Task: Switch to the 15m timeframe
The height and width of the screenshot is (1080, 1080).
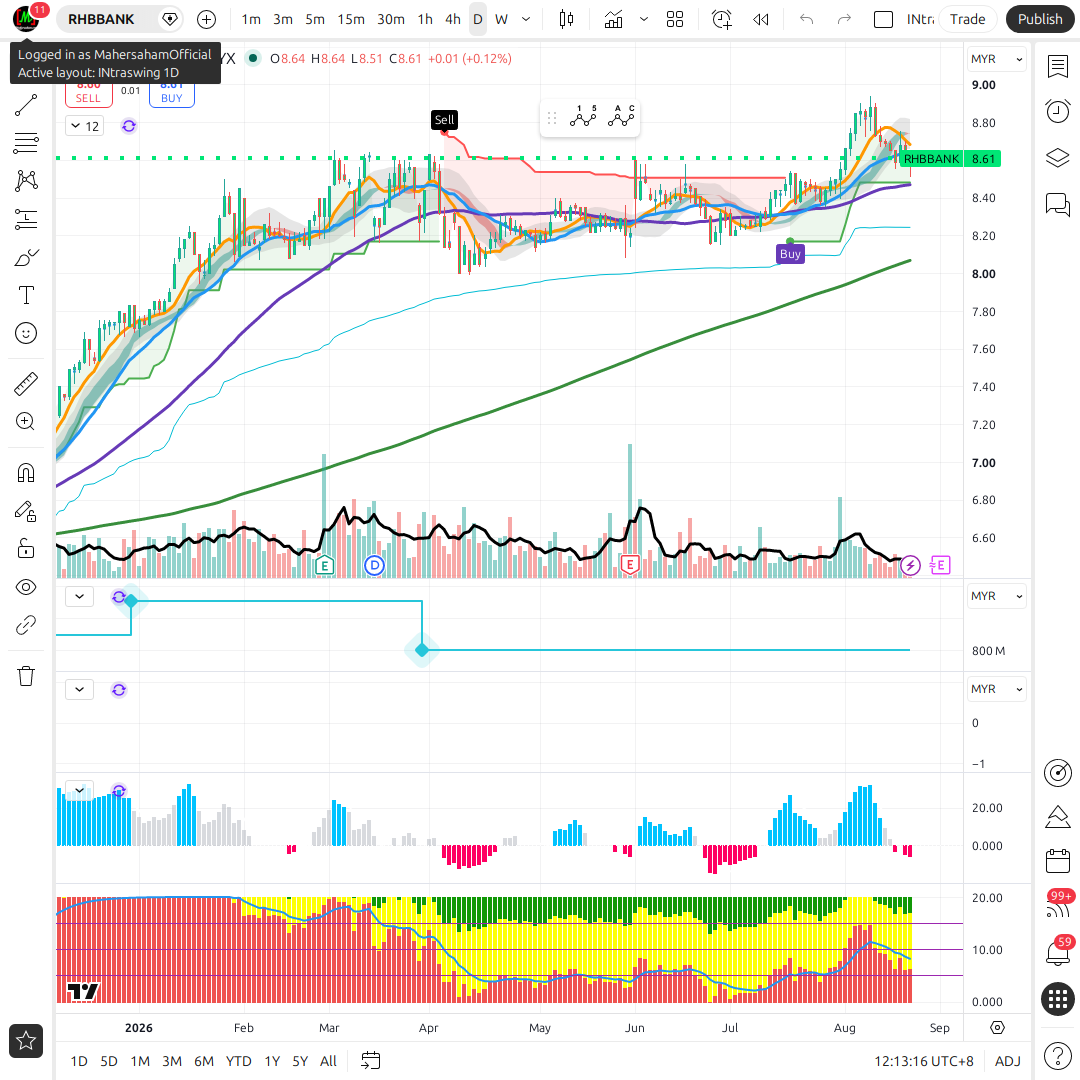Action: [351, 19]
